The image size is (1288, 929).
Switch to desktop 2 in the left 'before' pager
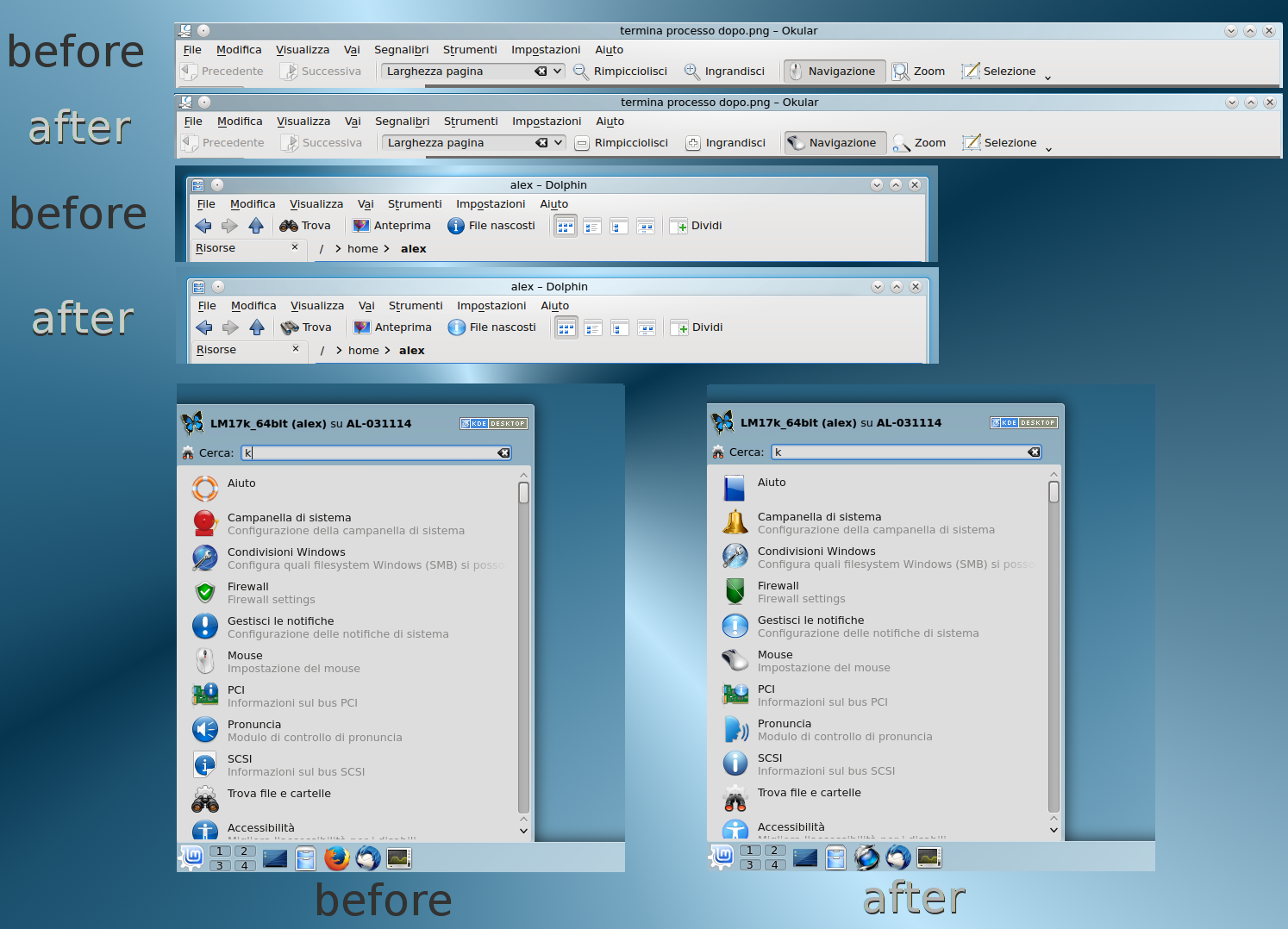tap(244, 851)
